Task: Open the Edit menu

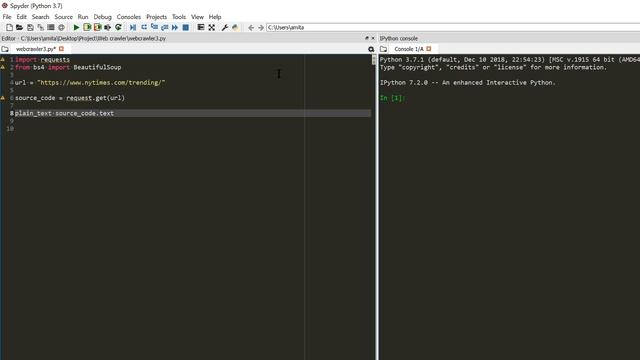Action: (21, 17)
